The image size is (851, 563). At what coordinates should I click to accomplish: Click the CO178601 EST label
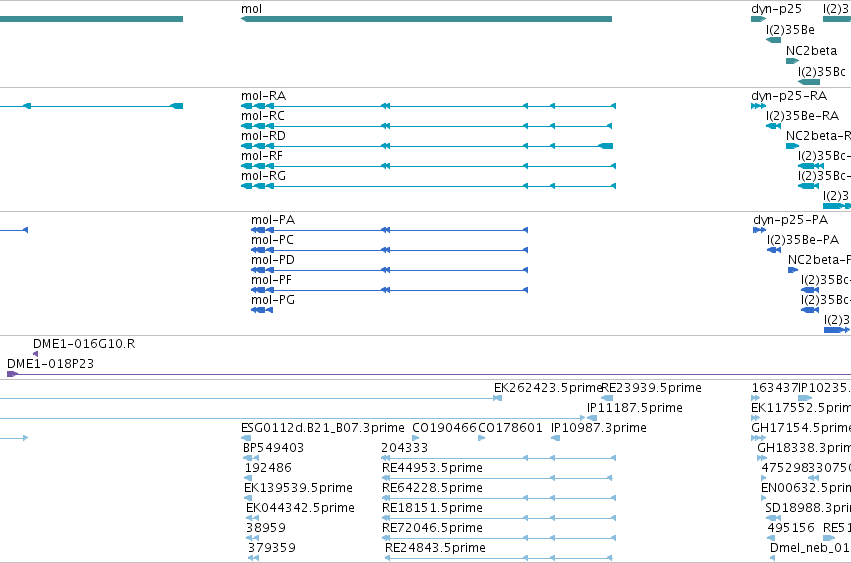click(x=510, y=428)
